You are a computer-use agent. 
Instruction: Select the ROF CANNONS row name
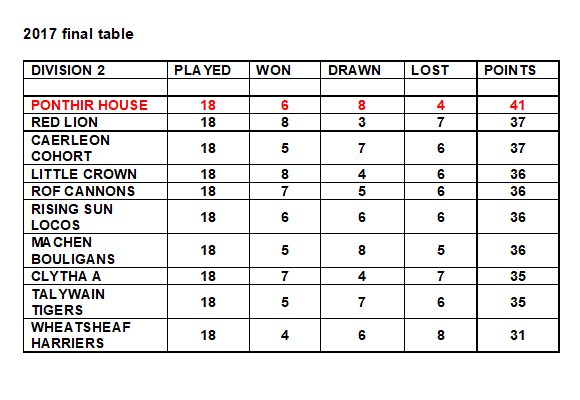[x=83, y=191]
